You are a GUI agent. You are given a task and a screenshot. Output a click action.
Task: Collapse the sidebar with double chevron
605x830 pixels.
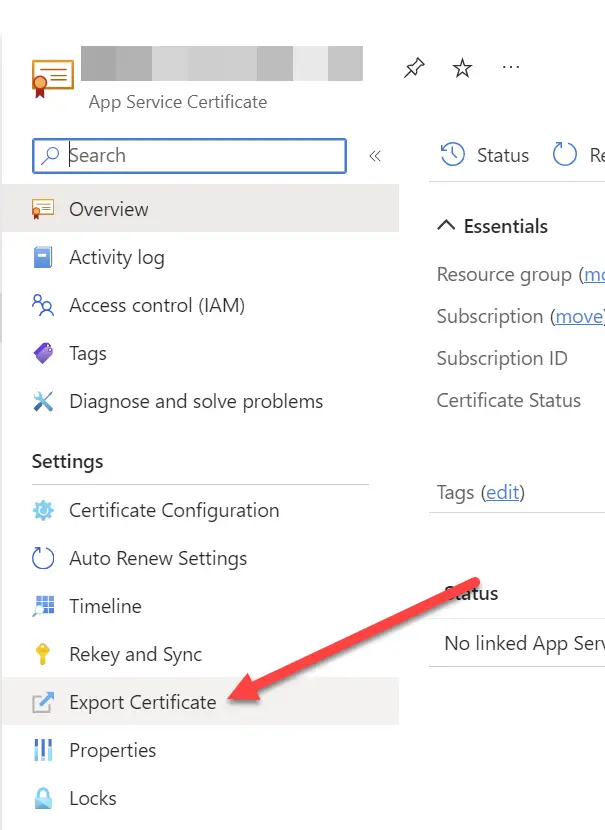click(x=375, y=156)
